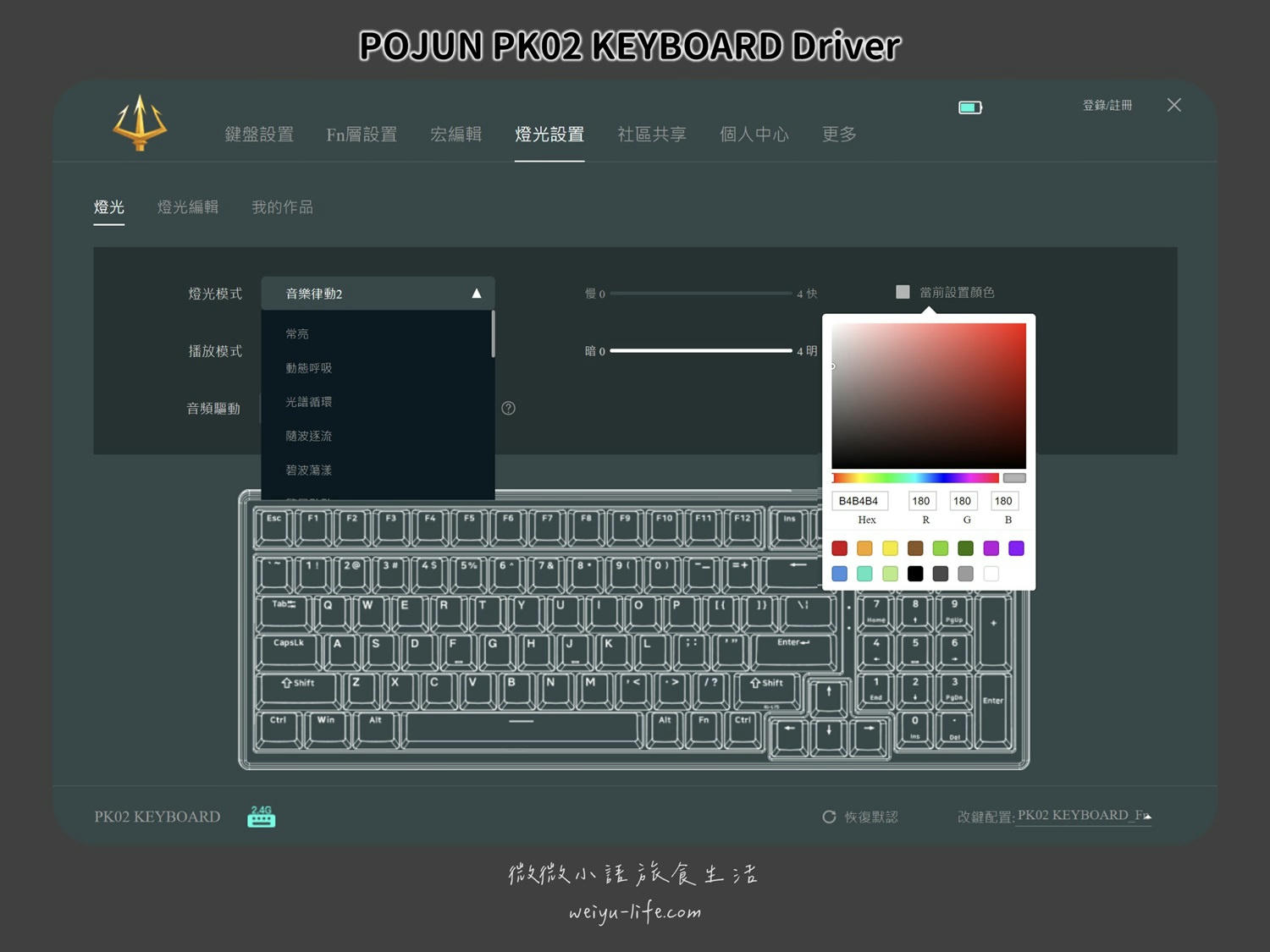The image size is (1270, 952).
Task: Check the battery status icon
Action: 970,107
